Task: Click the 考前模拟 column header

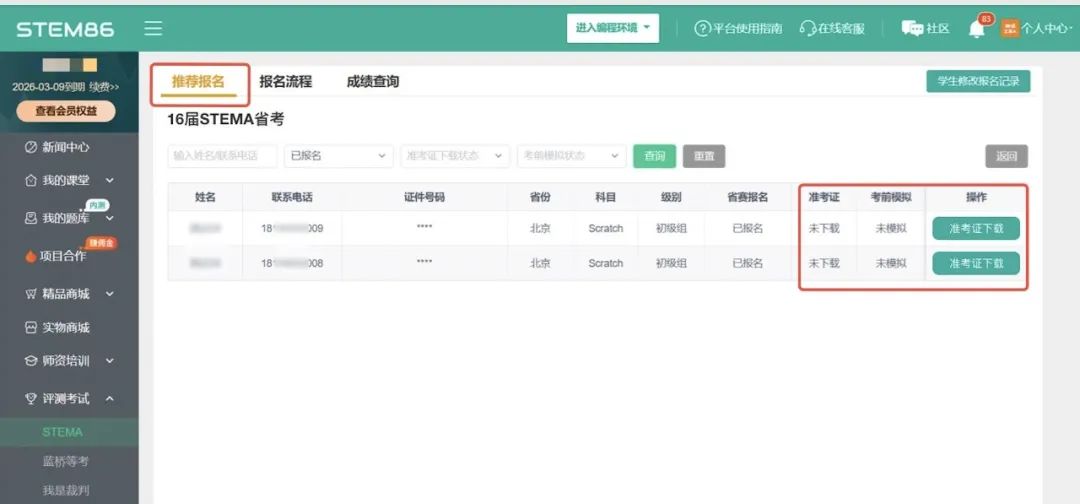Action: [x=891, y=198]
